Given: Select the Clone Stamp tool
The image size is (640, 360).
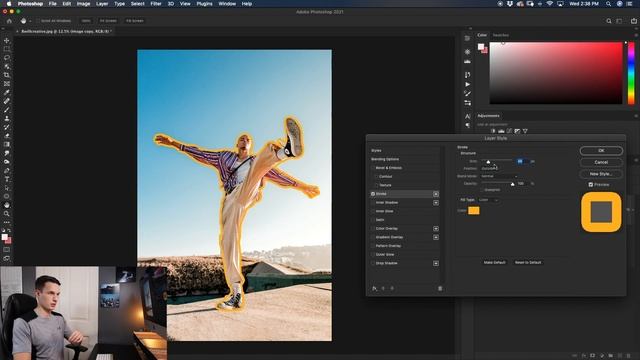Looking at the screenshot, I should (x=7, y=118).
